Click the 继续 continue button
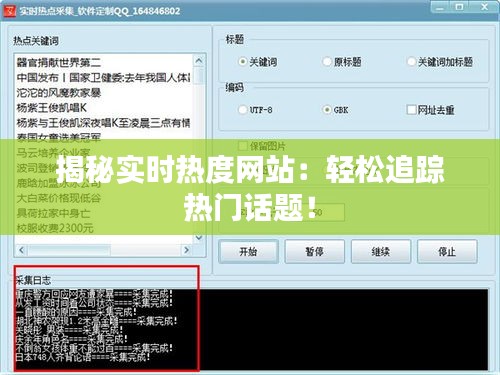500x375 pixels. (381, 252)
